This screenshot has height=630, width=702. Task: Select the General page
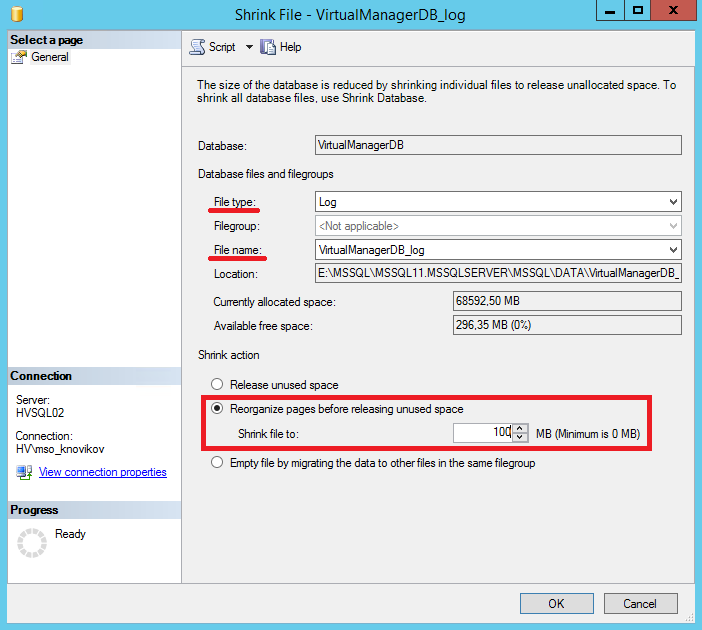point(50,57)
